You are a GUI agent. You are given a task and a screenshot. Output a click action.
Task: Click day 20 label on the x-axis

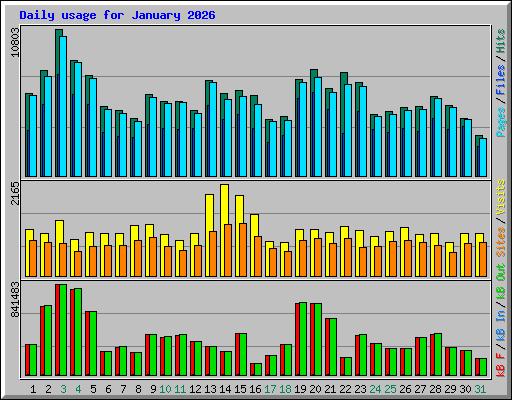coord(315,389)
